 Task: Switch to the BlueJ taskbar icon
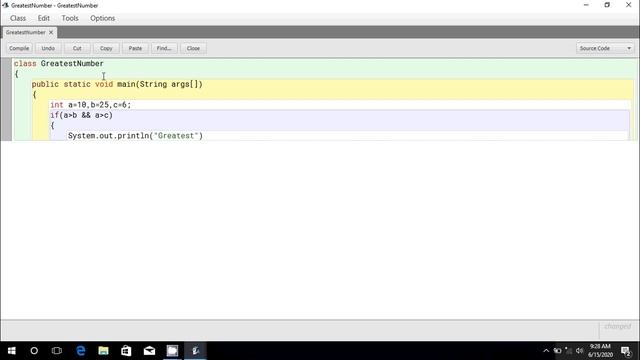point(196,351)
